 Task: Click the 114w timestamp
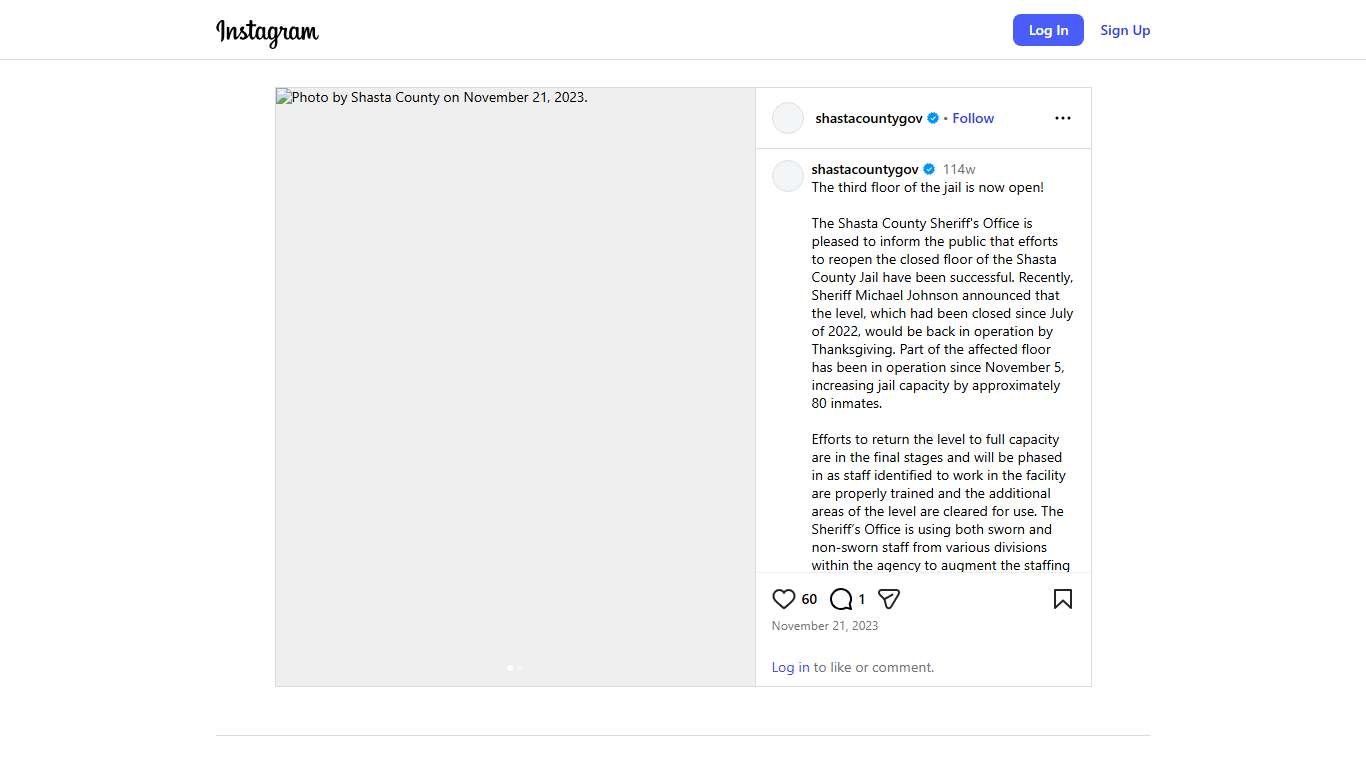tap(958, 169)
